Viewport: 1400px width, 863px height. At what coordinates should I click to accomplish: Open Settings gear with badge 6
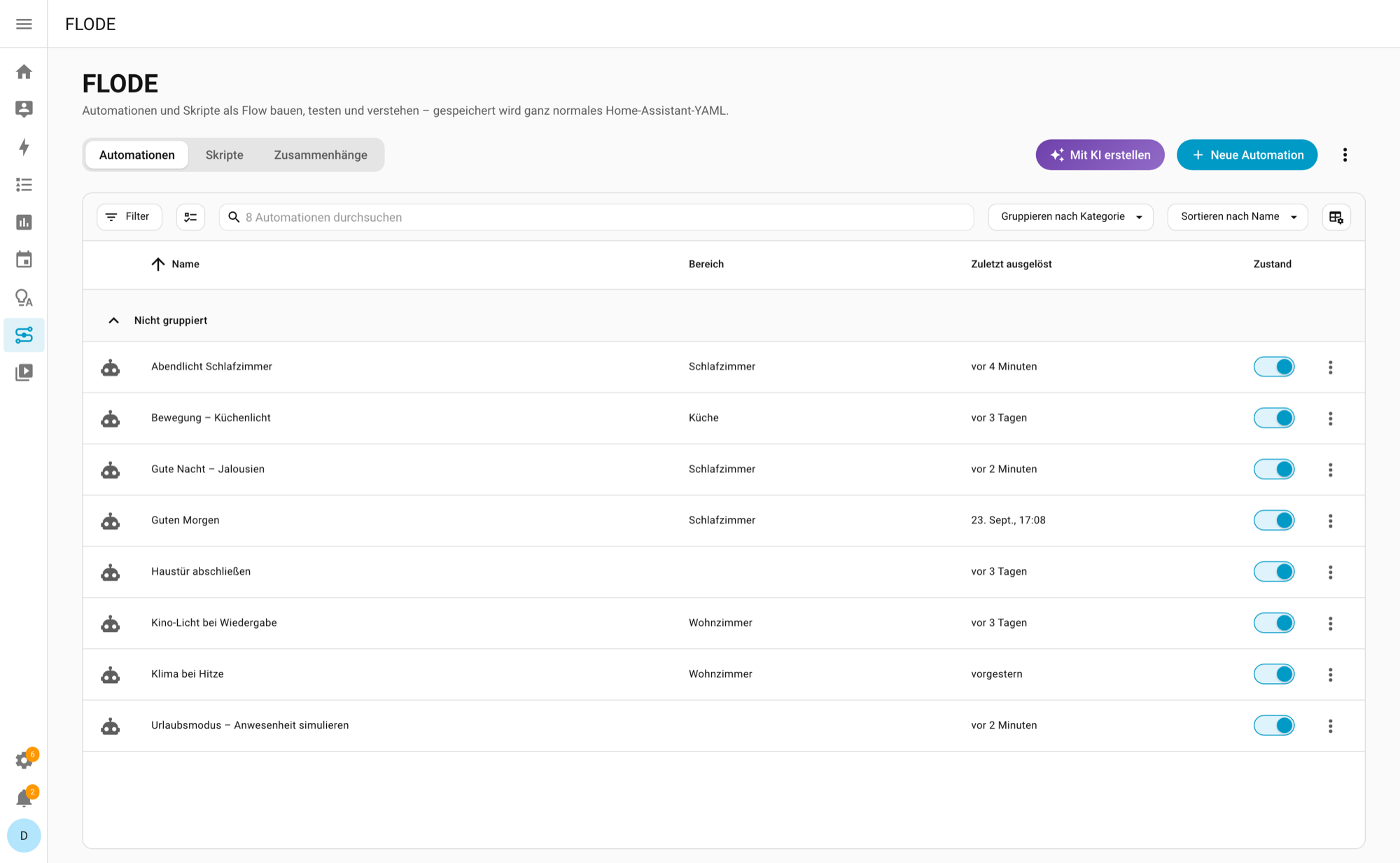point(24,761)
